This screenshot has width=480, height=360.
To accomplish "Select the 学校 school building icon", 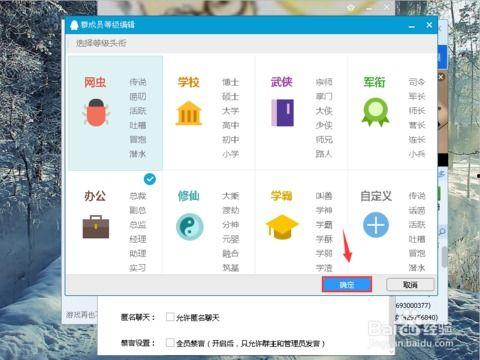I will (x=189, y=113).
